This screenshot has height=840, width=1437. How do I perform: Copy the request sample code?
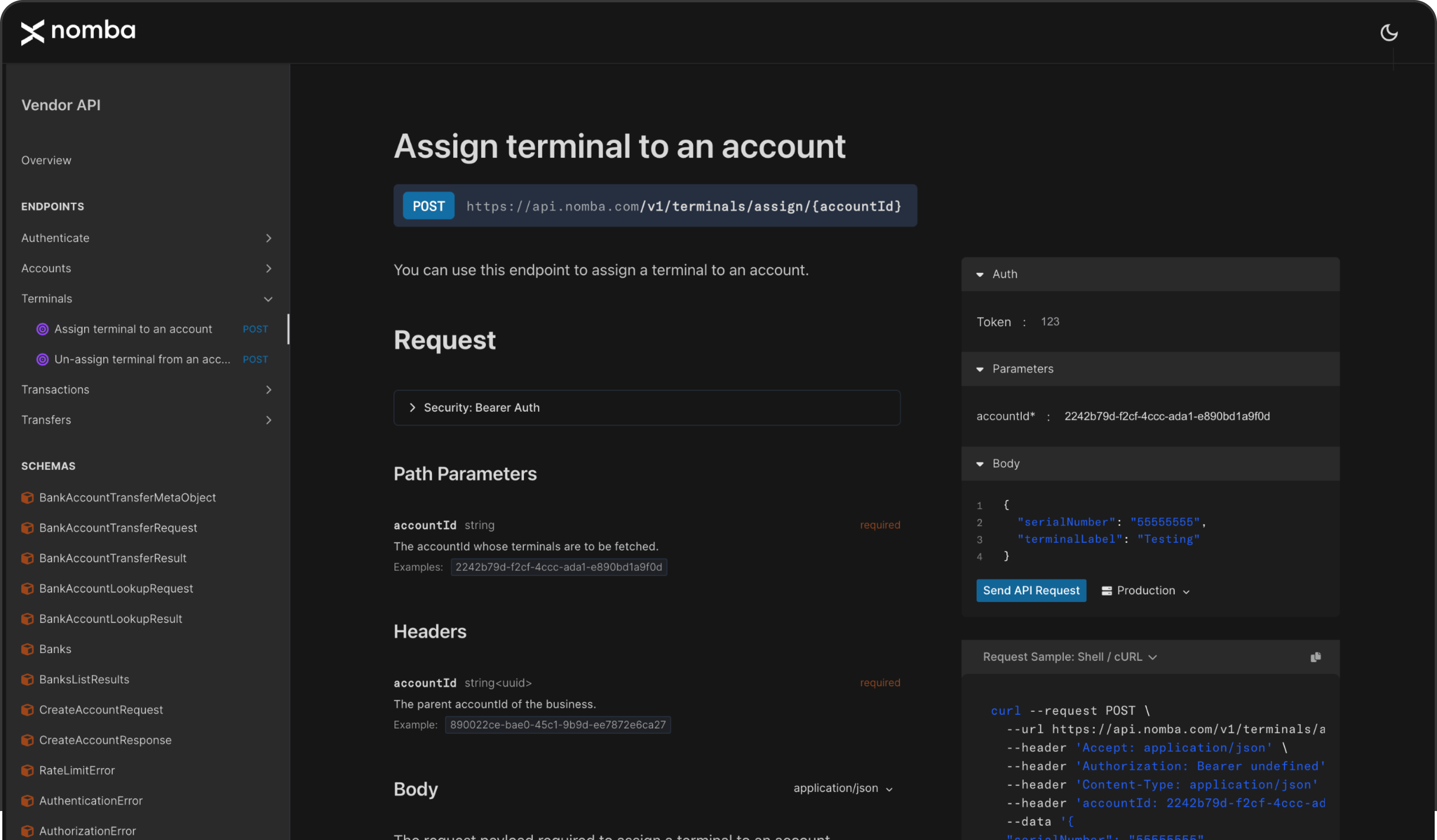1315,657
